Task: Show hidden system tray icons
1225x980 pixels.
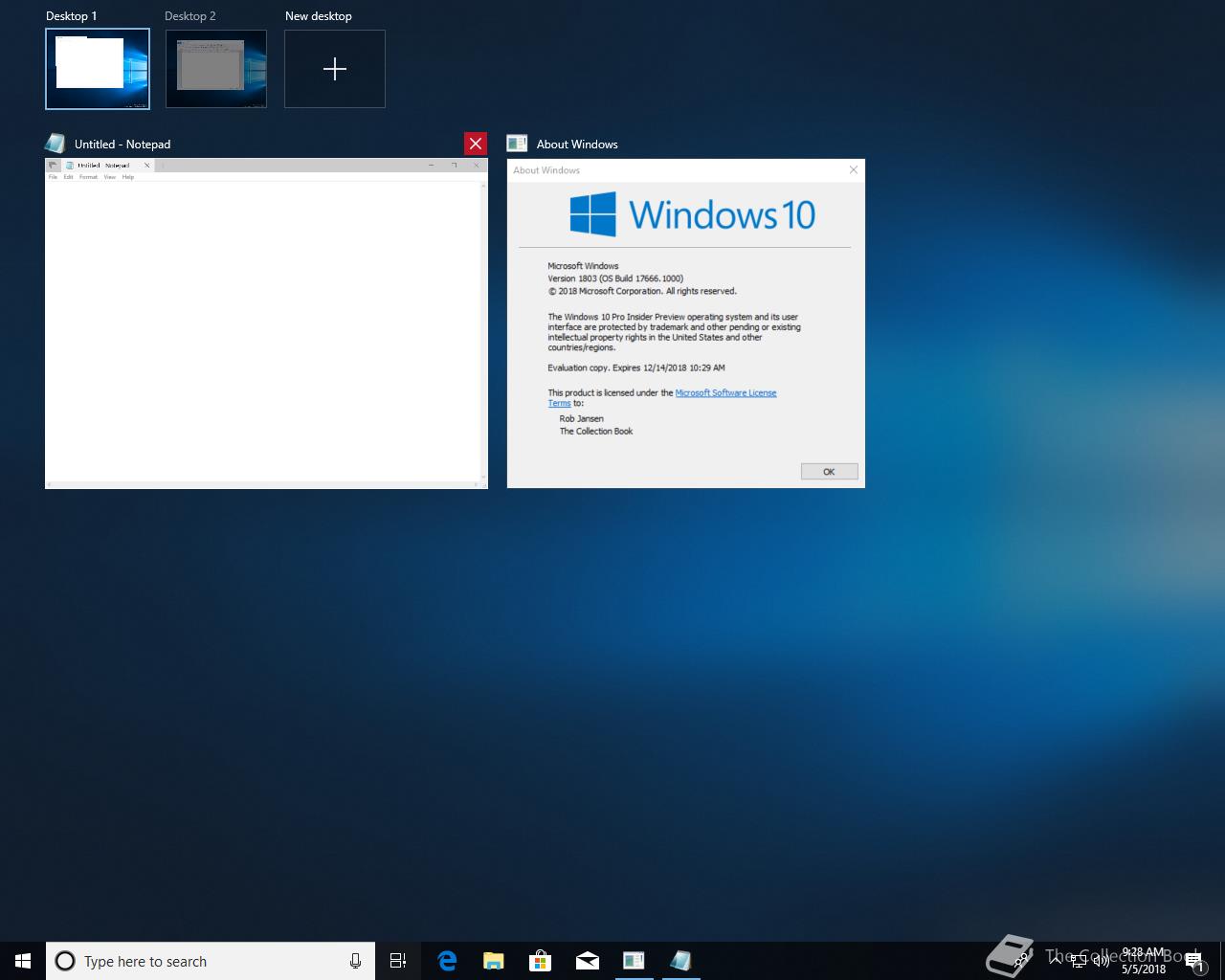Action: [1055, 960]
